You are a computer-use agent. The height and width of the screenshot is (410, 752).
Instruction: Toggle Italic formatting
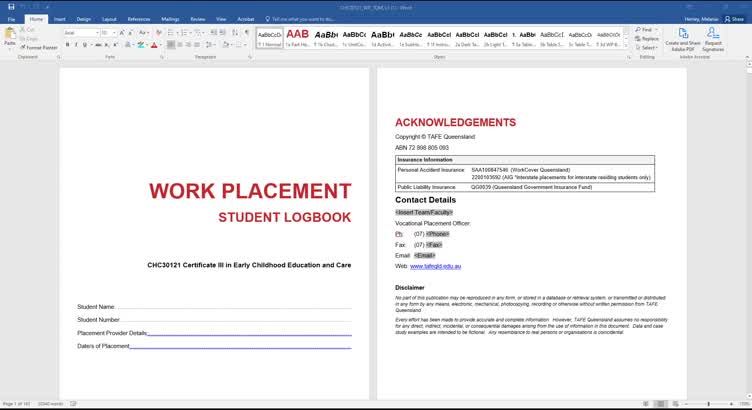[76, 44]
